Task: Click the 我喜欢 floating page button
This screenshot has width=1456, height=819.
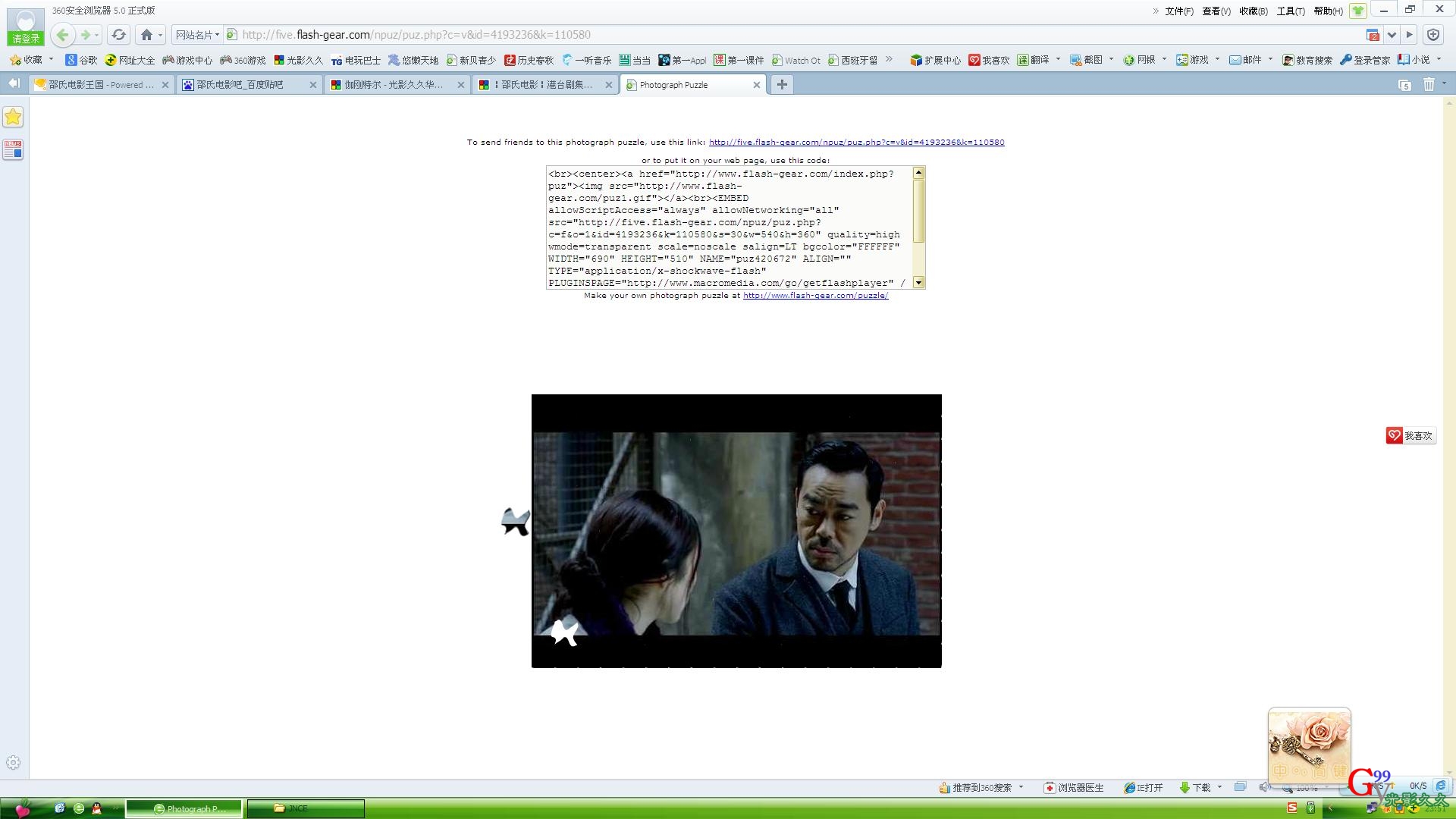Action: click(x=1410, y=435)
